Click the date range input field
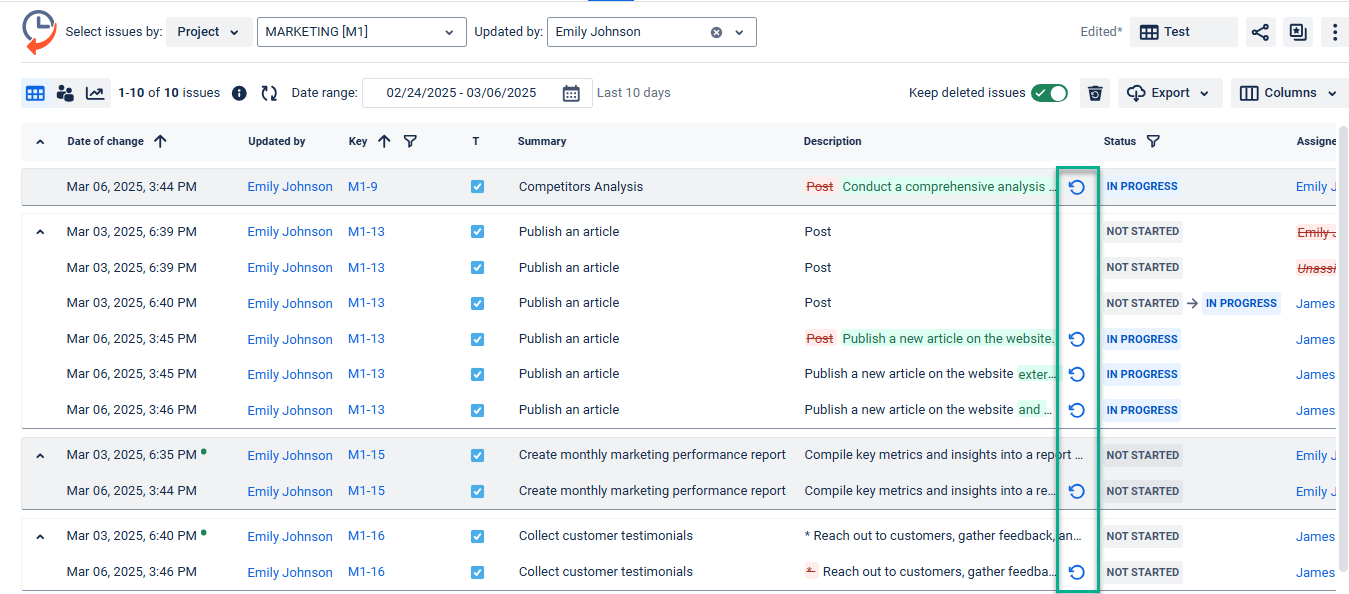Image resolution: width=1349 pixels, height=594 pixels. click(x=461, y=93)
